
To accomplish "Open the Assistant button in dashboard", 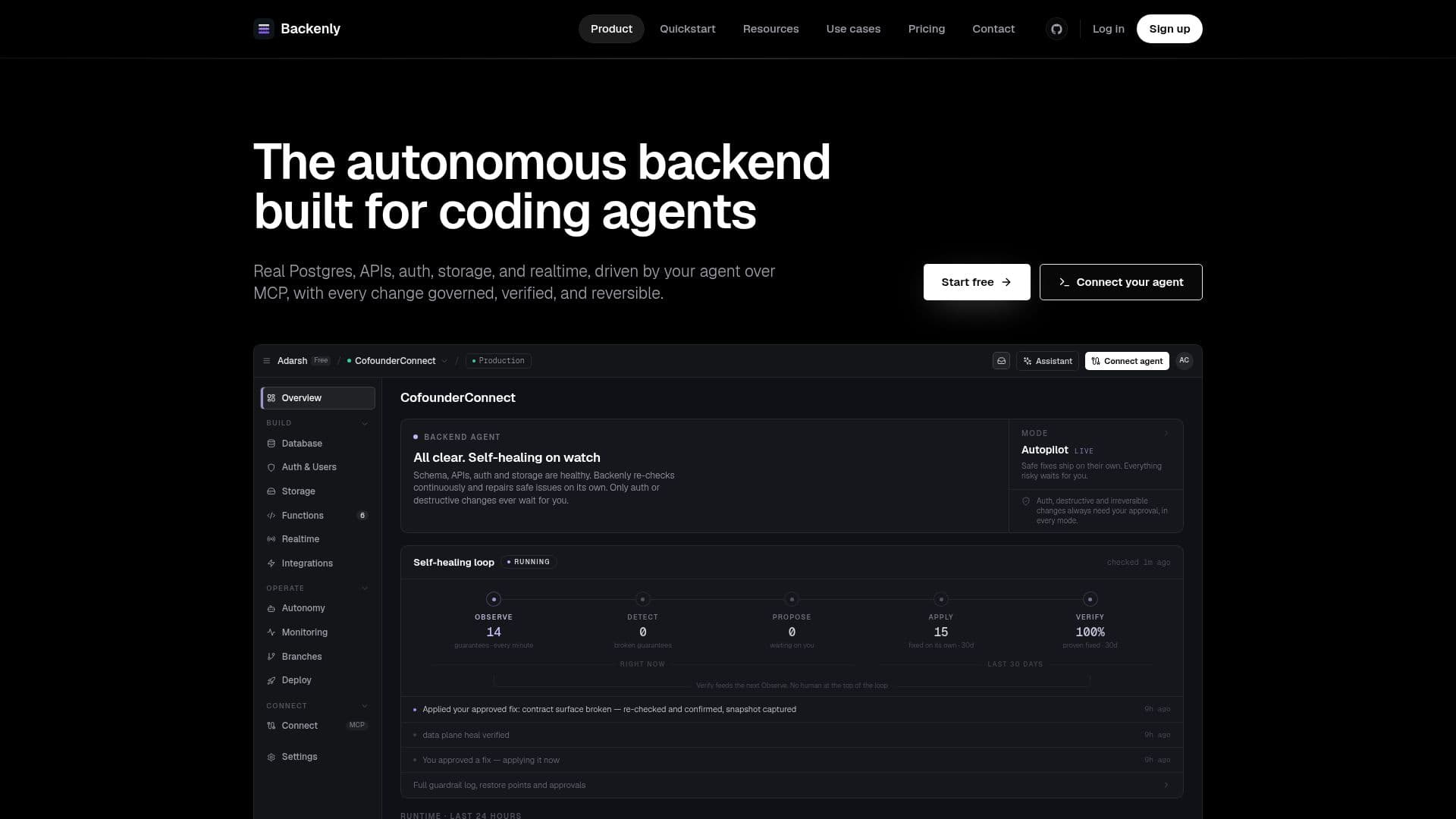I will click(1047, 361).
